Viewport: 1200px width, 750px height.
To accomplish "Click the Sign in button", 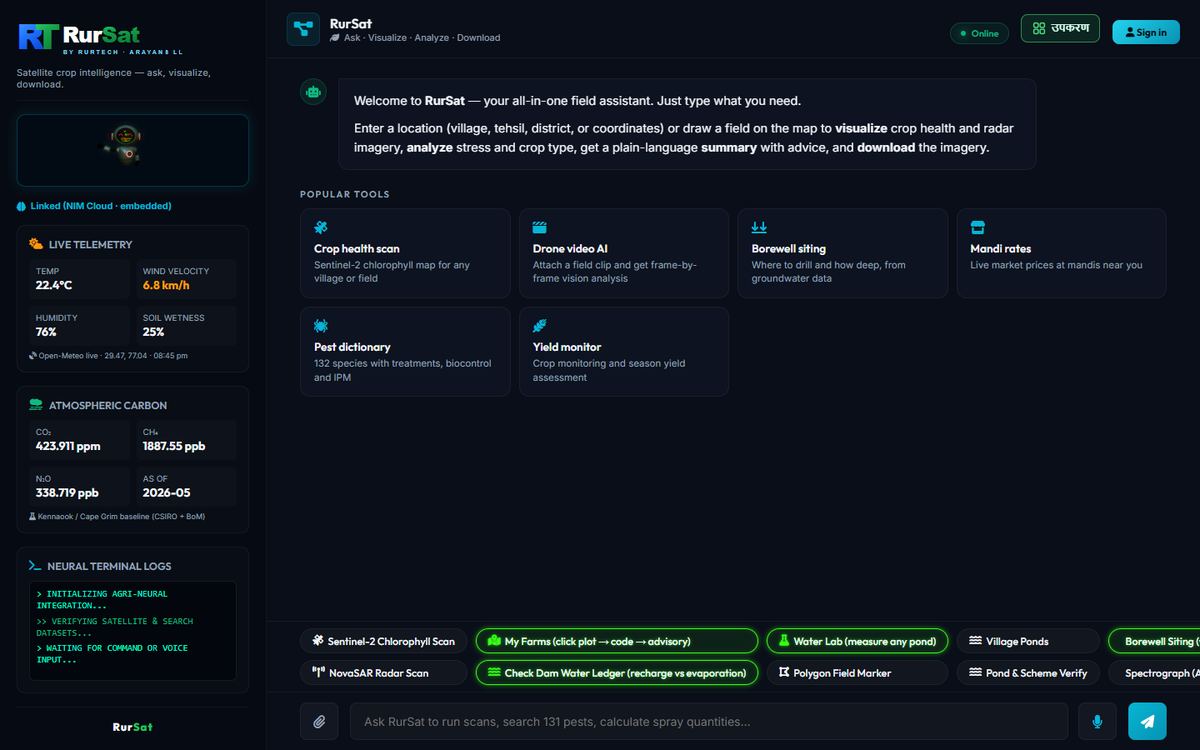I will tap(1146, 32).
